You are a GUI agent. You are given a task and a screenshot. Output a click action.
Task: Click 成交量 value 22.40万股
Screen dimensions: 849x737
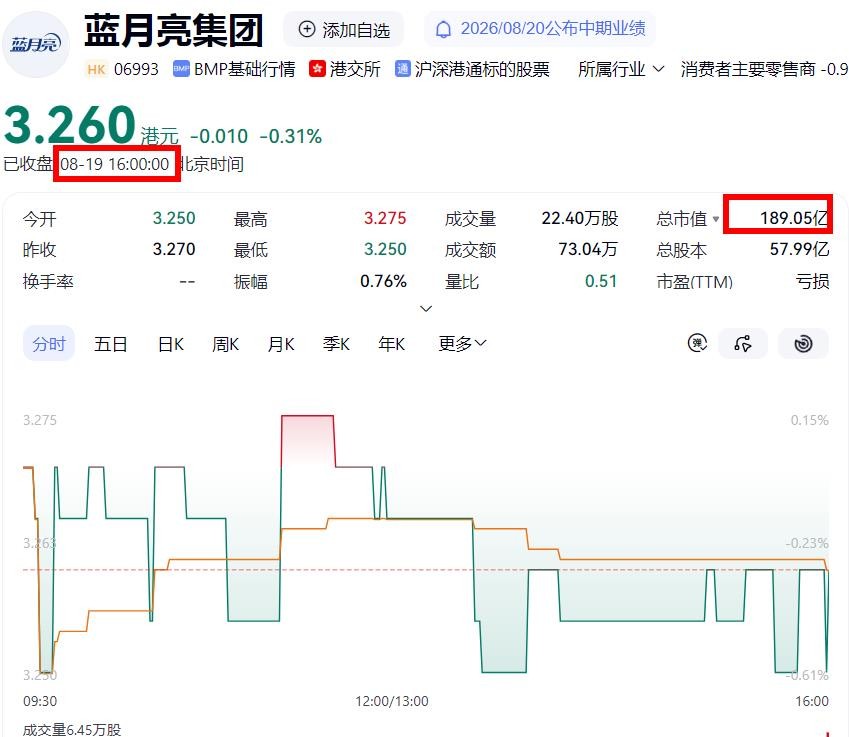tap(580, 218)
